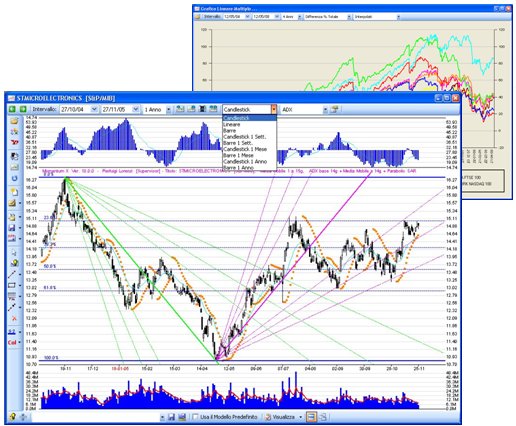Image resolution: width=516 pixels, height=426 pixels.
Task: Select the dotted trend line tool
Action: point(12,307)
